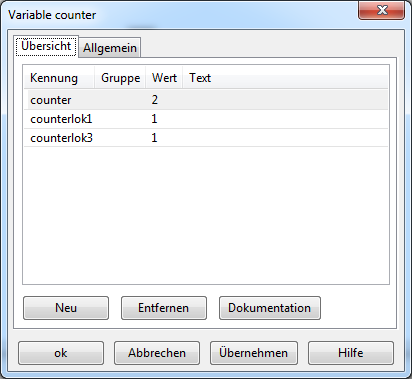Confirm dialog with ok button
The image size is (412, 379).
pyautogui.click(x=61, y=353)
